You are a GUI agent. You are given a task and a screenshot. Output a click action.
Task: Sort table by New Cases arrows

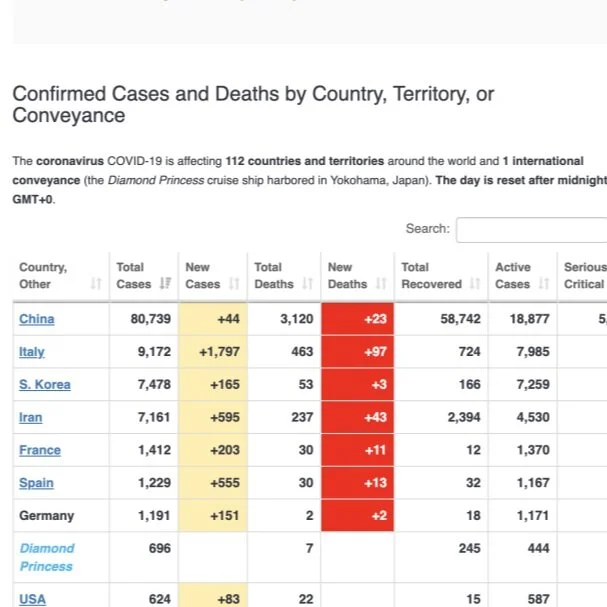point(234,283)
